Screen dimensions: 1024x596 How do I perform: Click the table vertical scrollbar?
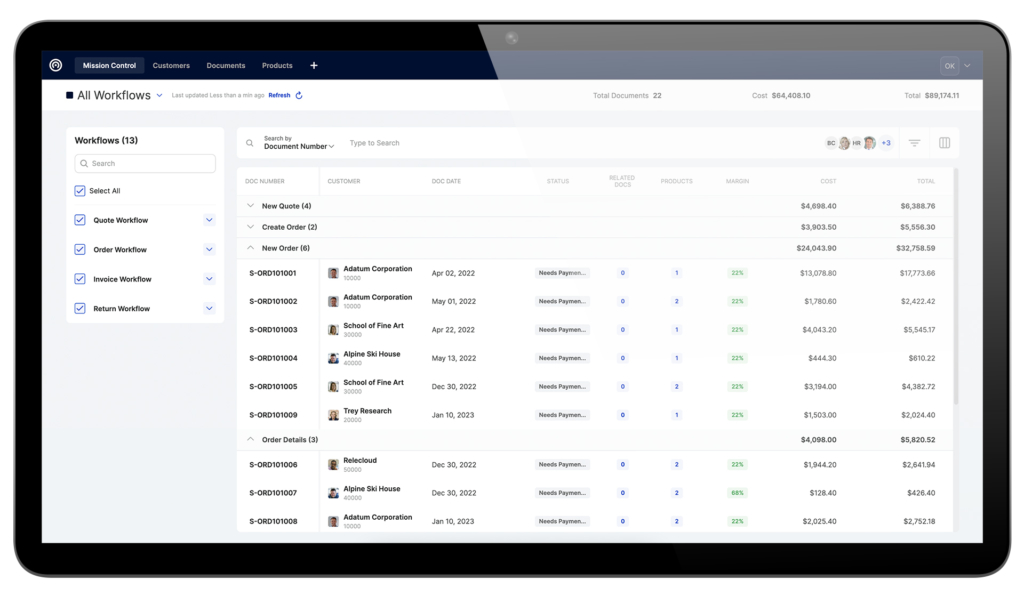tap(956, 287)
